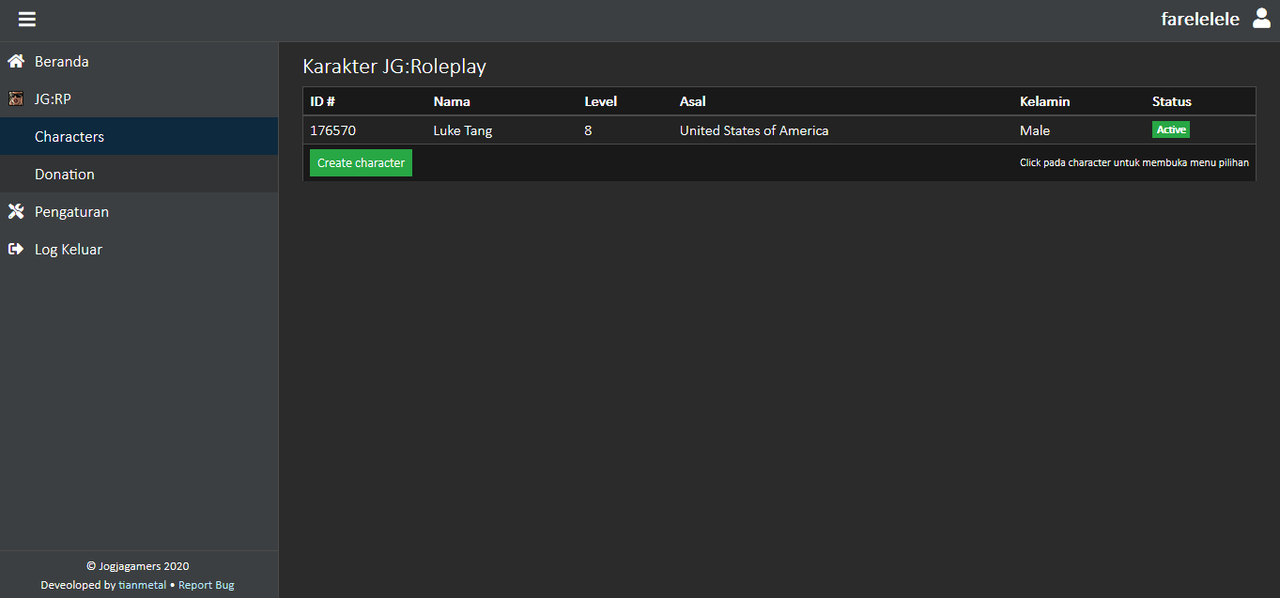Click the Status column header
The image size is (1280, 598).
pos(1172,101)
